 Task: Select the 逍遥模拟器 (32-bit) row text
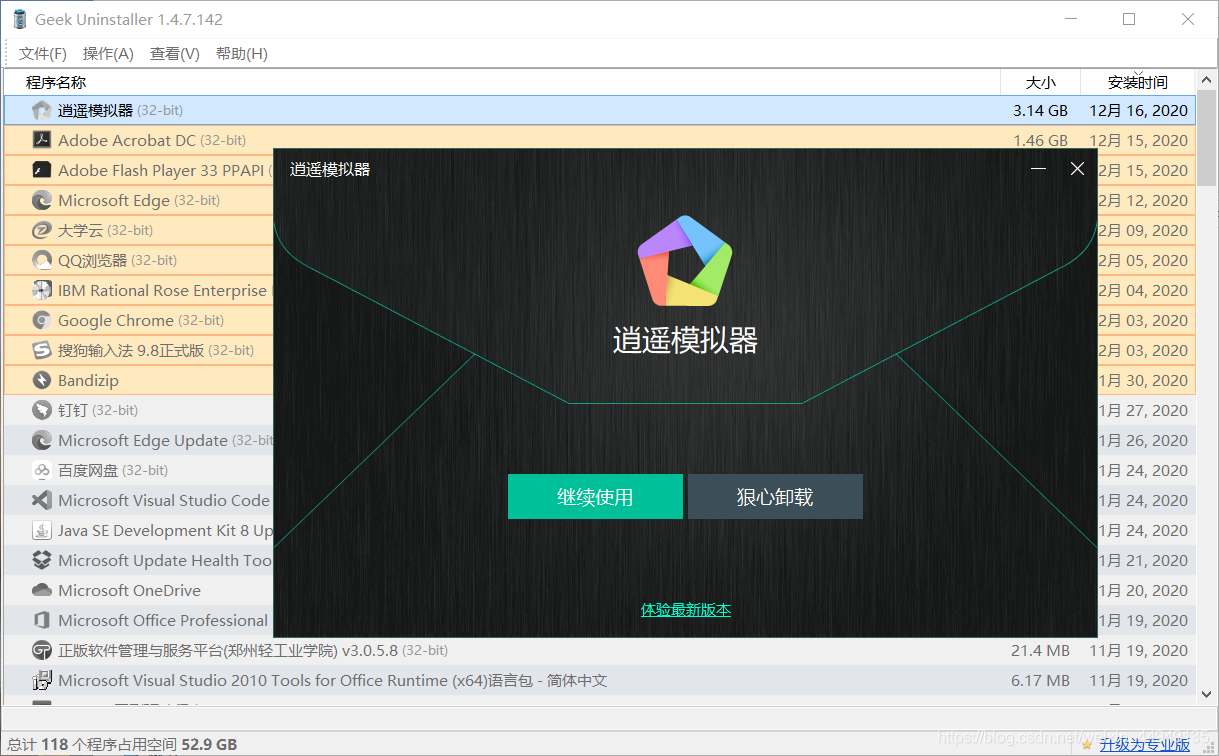(120, 110)
